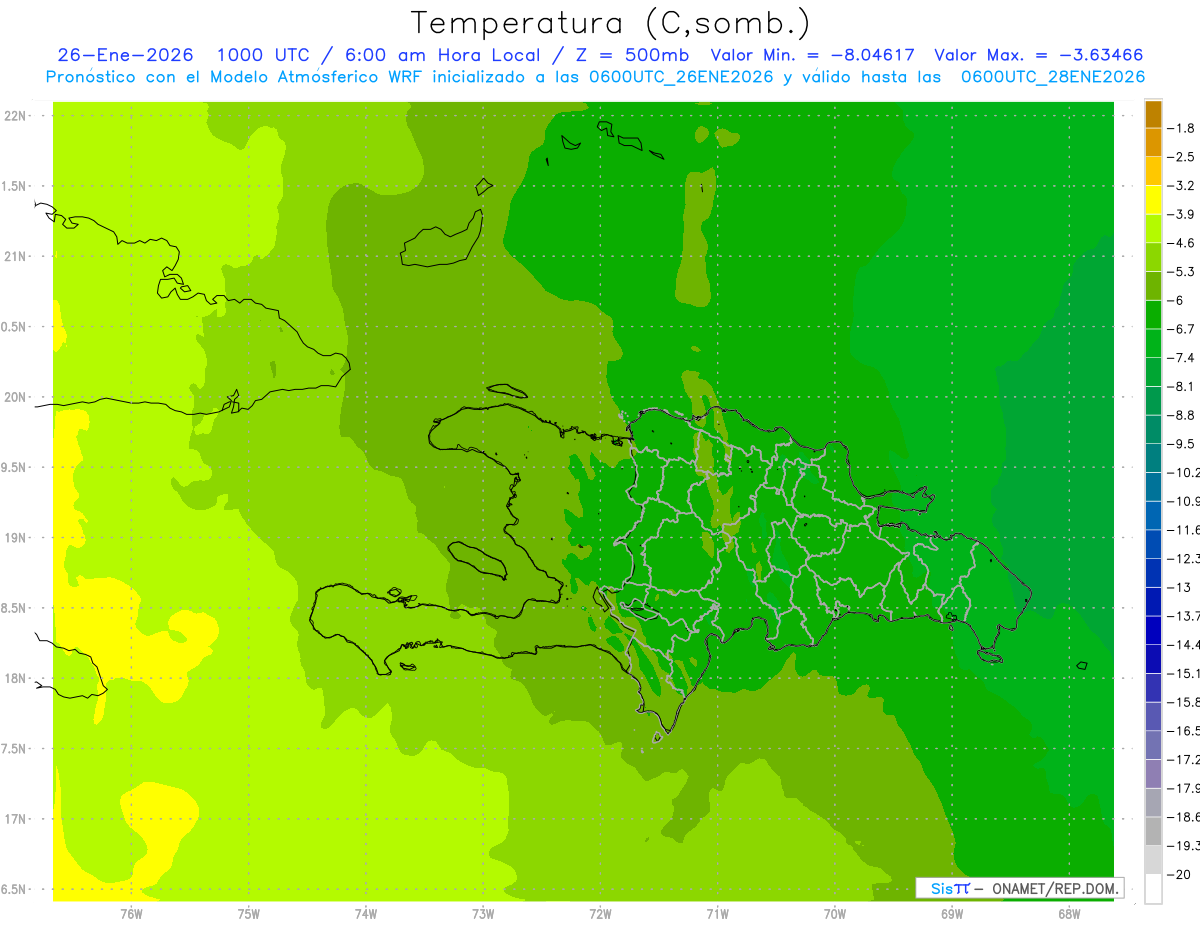Click the '-1.8' legend value

1181,128
